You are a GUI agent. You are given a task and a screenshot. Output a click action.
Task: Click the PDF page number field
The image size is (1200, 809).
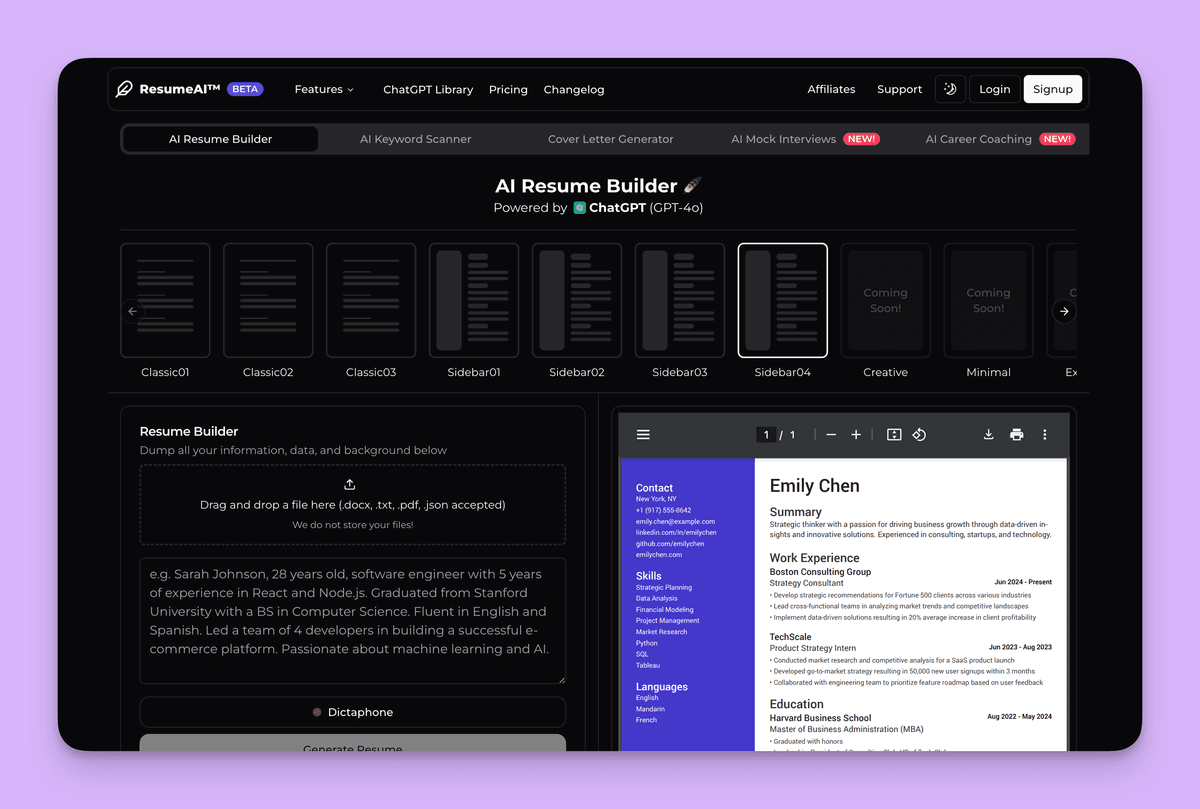(766, 434)
